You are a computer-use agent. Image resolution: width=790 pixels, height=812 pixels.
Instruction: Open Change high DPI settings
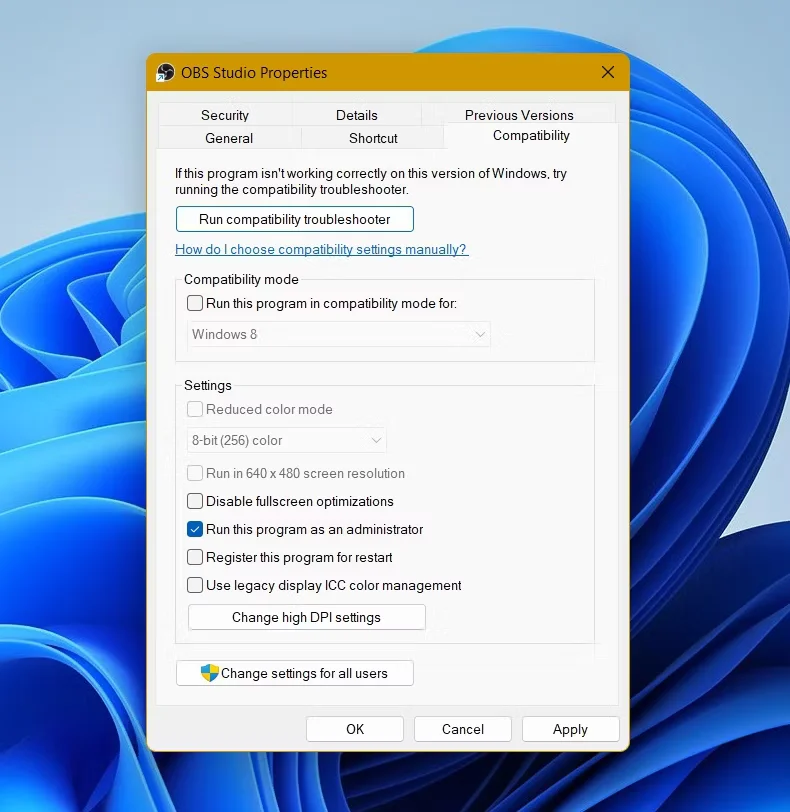coord(306,617)
